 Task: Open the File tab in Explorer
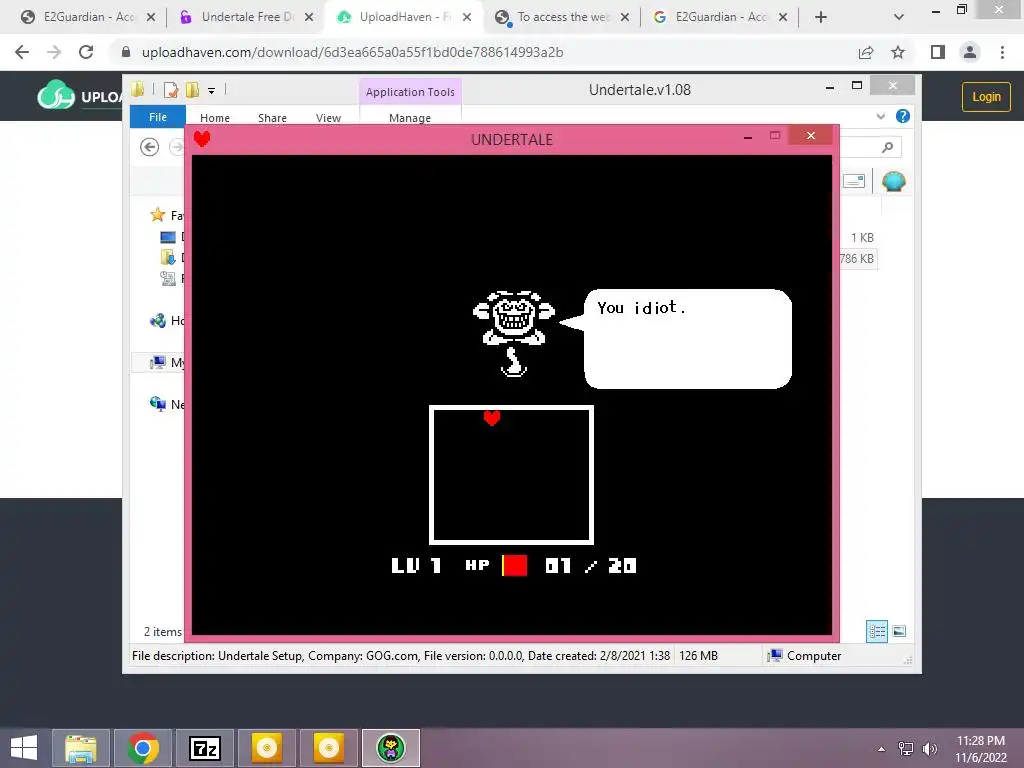pyautogui.click(x=157, y=117)
